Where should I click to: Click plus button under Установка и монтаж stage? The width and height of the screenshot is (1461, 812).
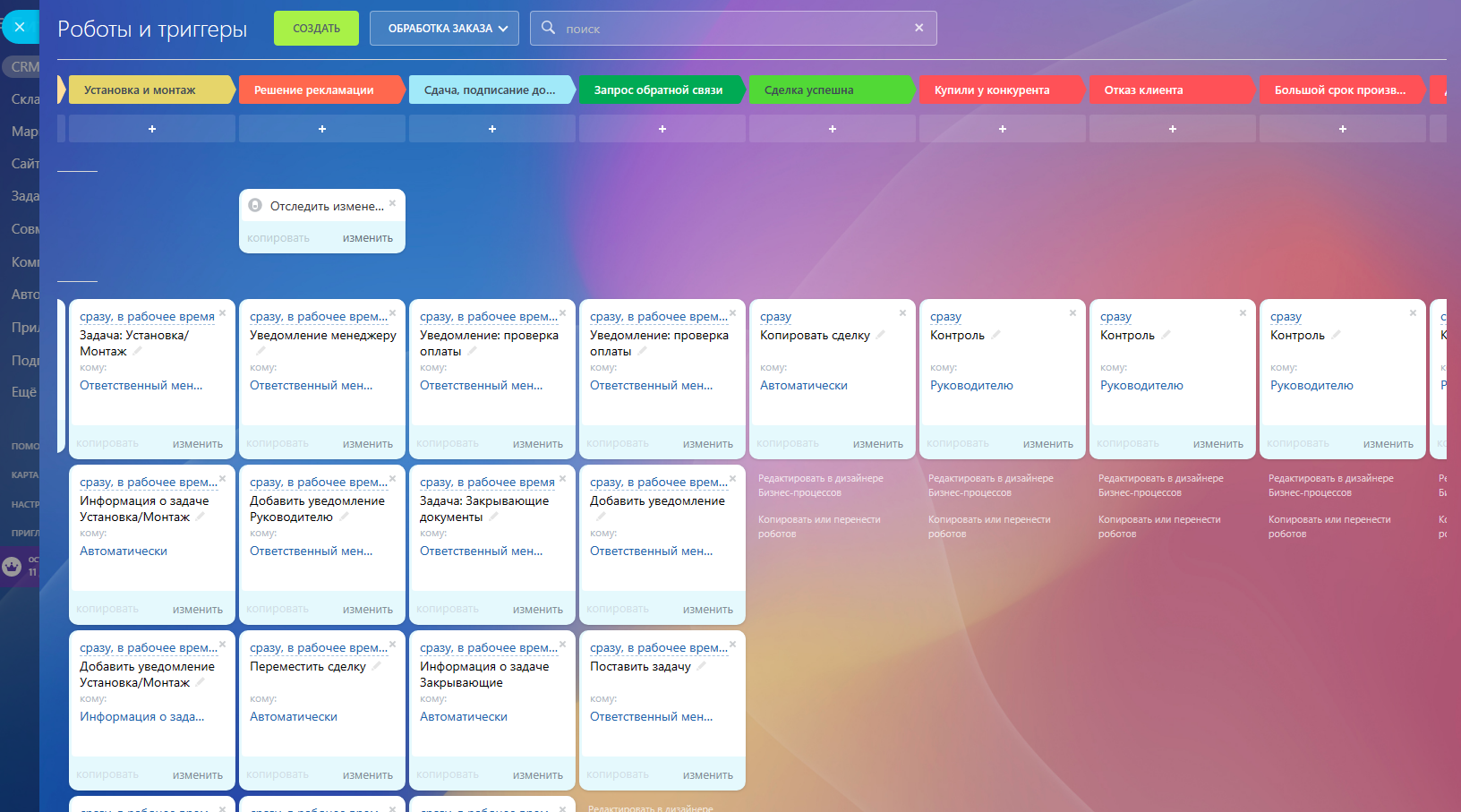click(152, 129)
